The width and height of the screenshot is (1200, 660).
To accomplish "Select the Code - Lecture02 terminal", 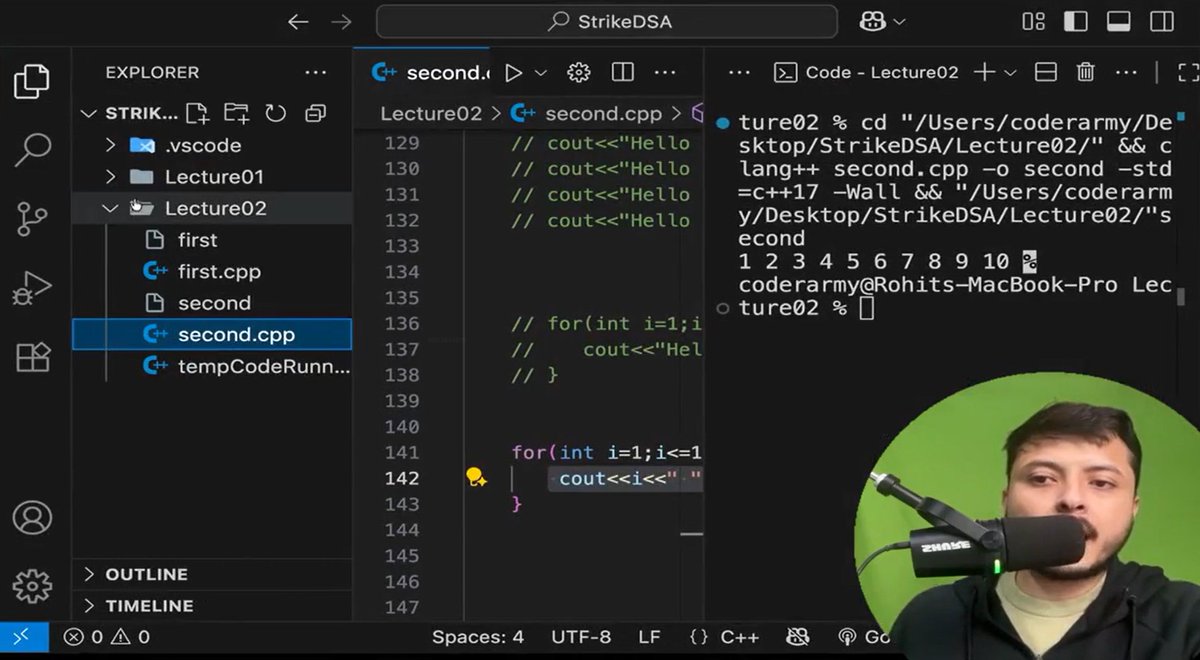I will point(867,72).
